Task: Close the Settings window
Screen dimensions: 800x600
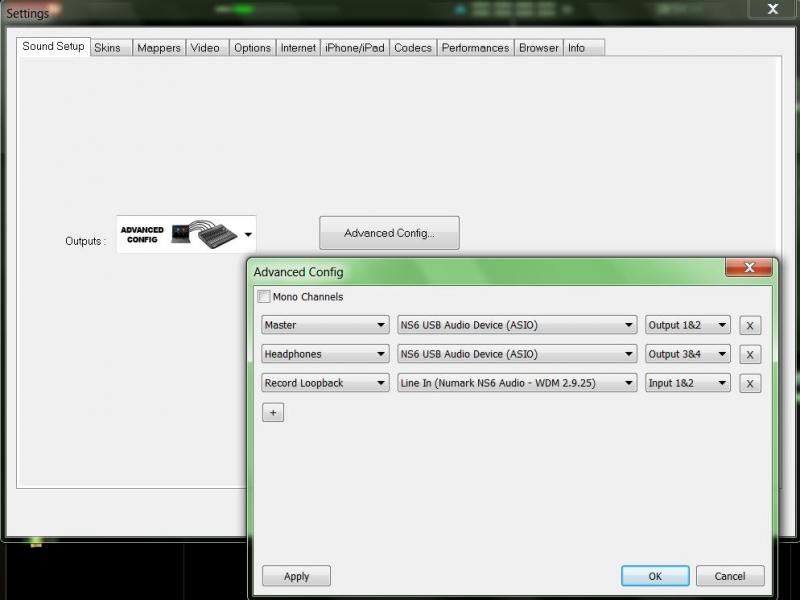Action: [x=773, y=9]
